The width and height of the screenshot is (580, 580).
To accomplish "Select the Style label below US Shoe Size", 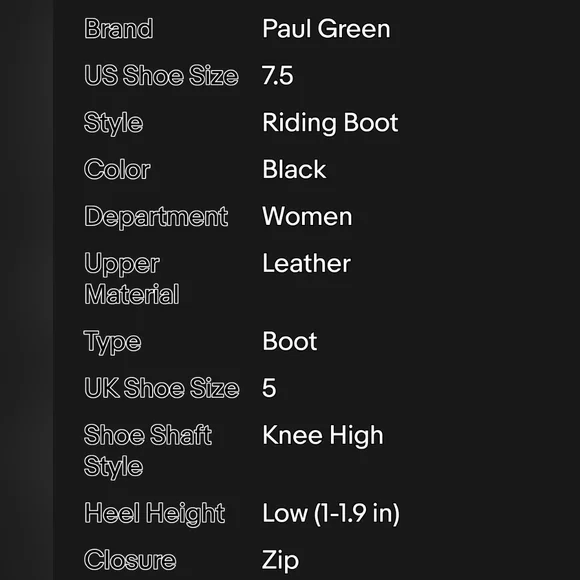I will click(113, 124).
